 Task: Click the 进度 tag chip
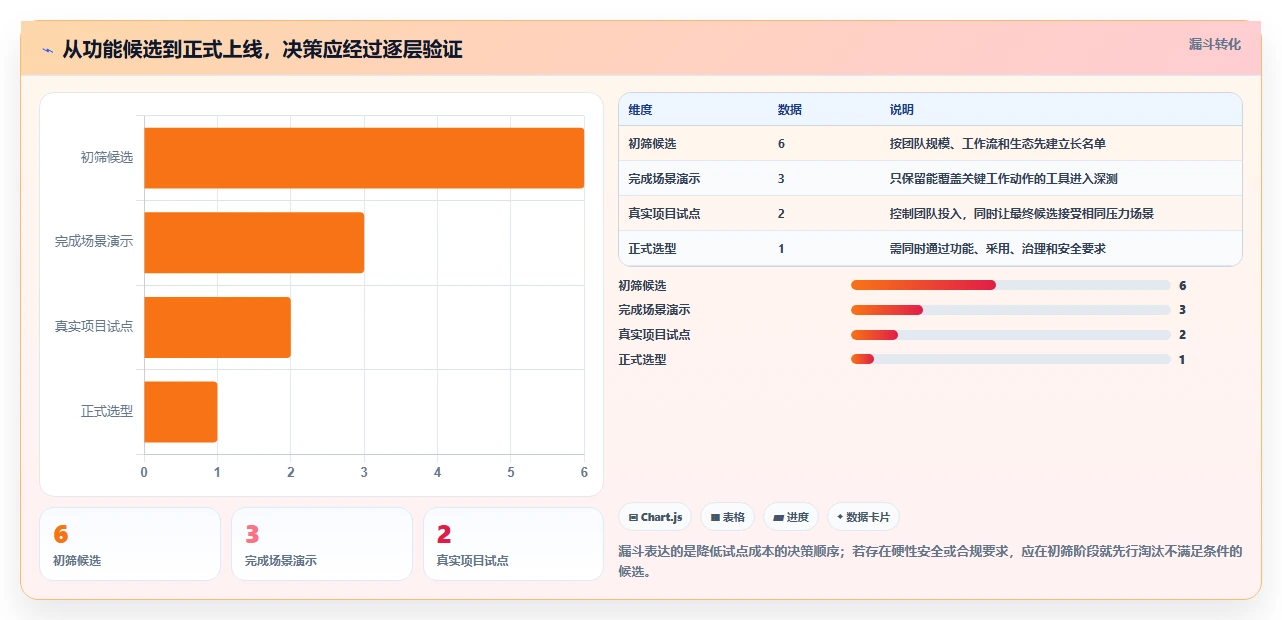coord(790,517)
